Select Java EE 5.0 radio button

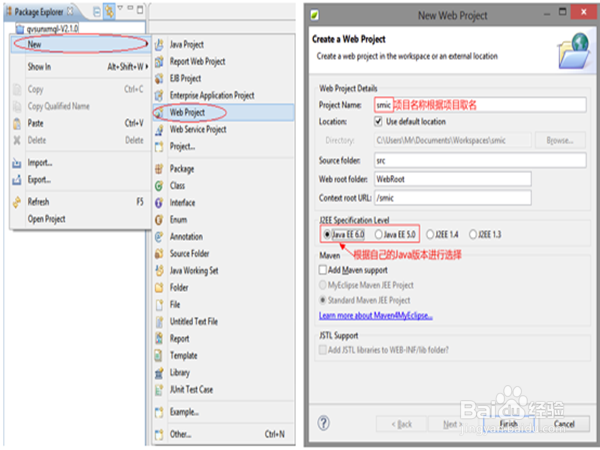coord(378,234)
